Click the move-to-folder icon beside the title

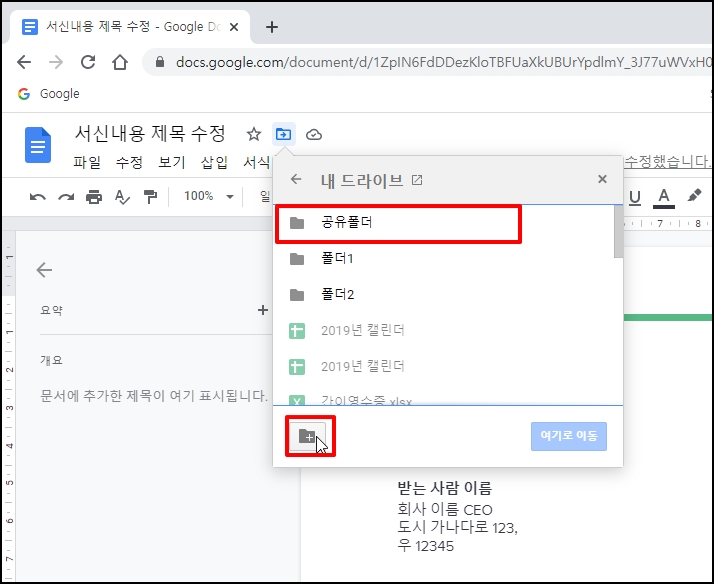point(284,134)
